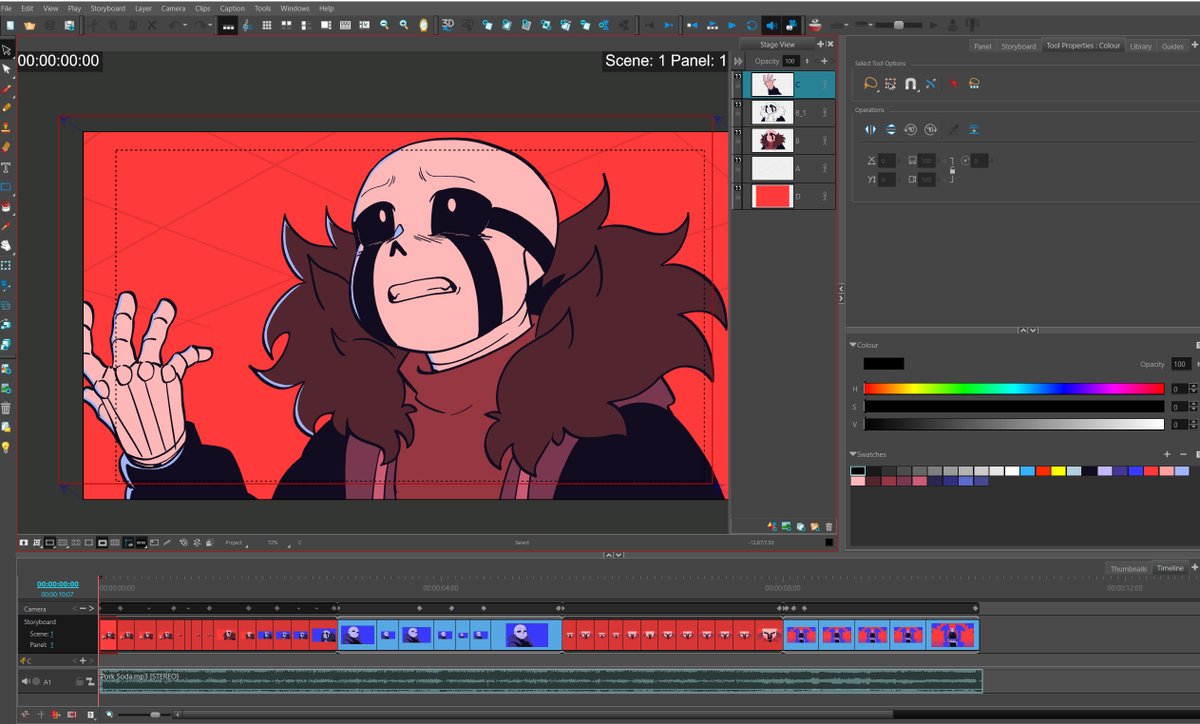
Task: Expand the layer panel with double arrow
Action: coord(739,61)
